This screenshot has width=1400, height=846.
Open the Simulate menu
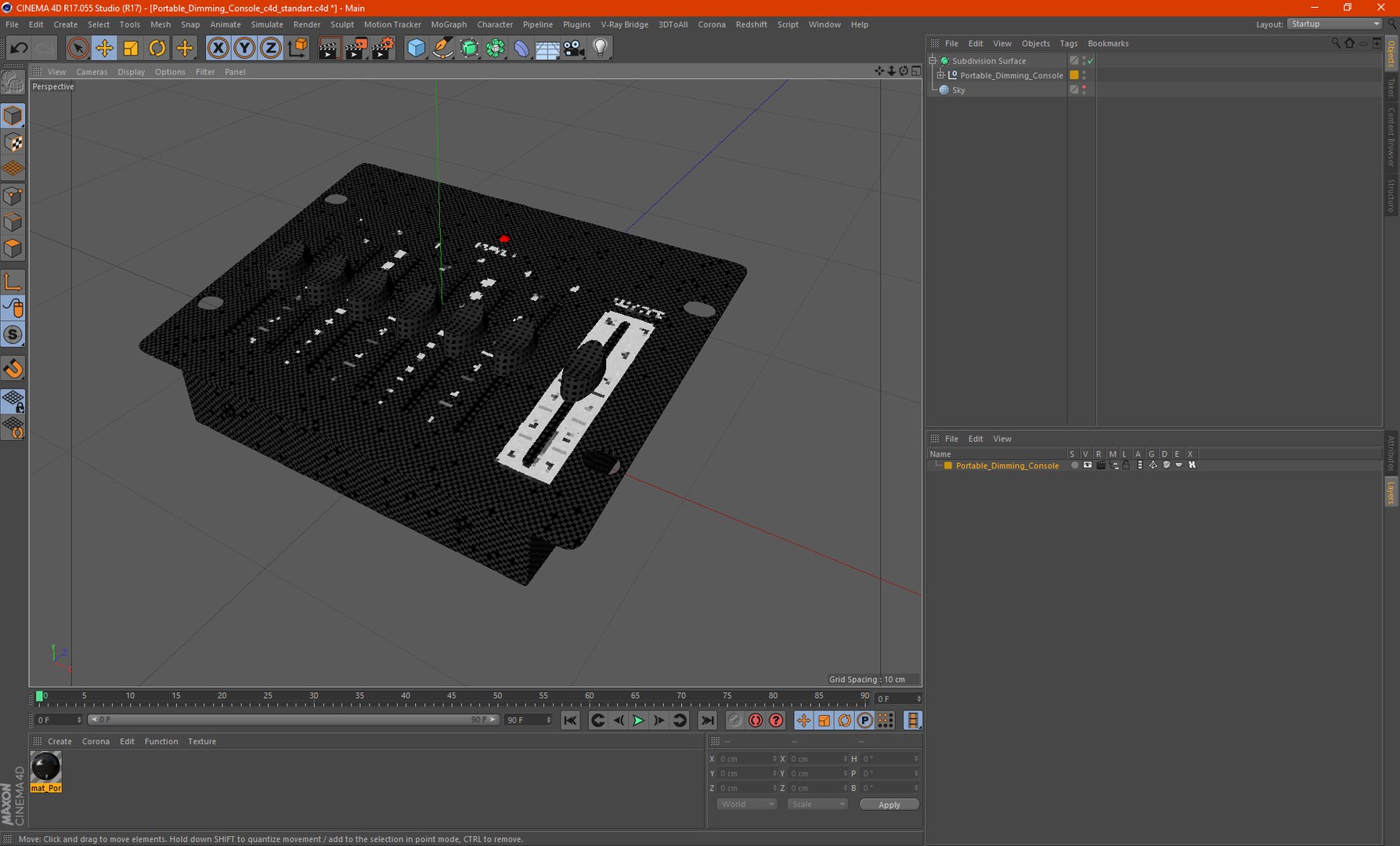click(267, 24)
